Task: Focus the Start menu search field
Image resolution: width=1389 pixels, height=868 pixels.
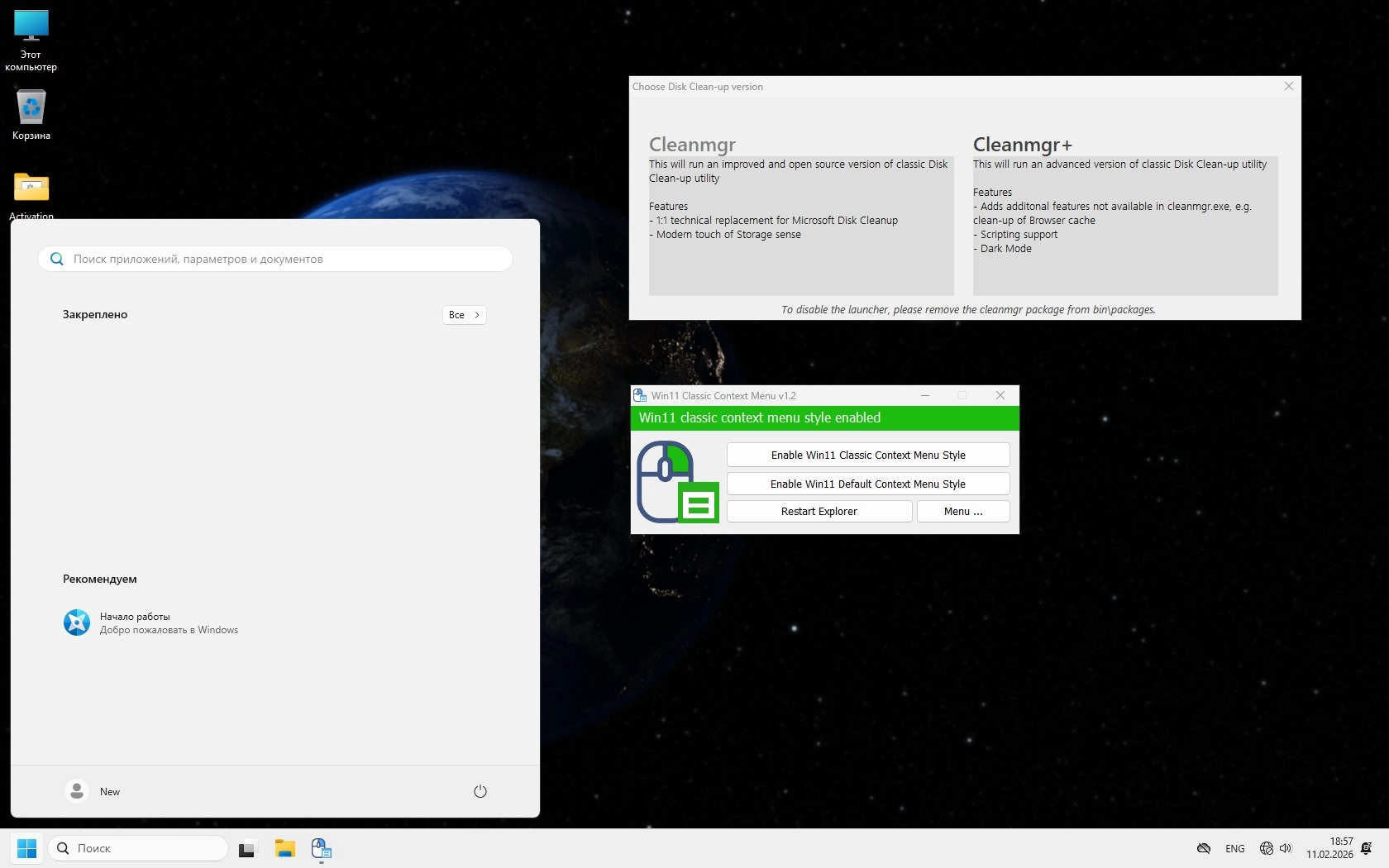Action: tap(275, 259)
